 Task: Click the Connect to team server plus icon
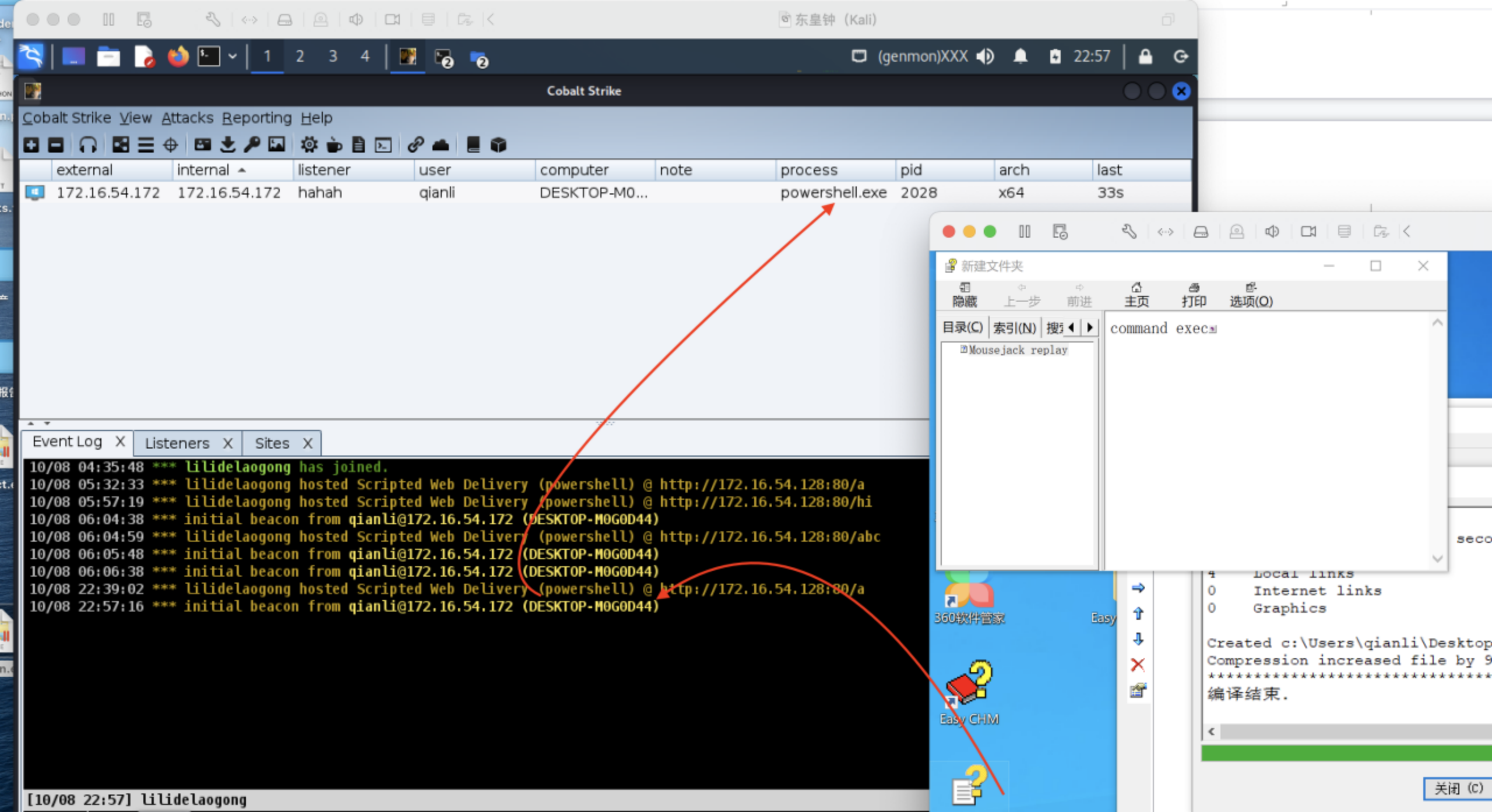pos(31,145)
